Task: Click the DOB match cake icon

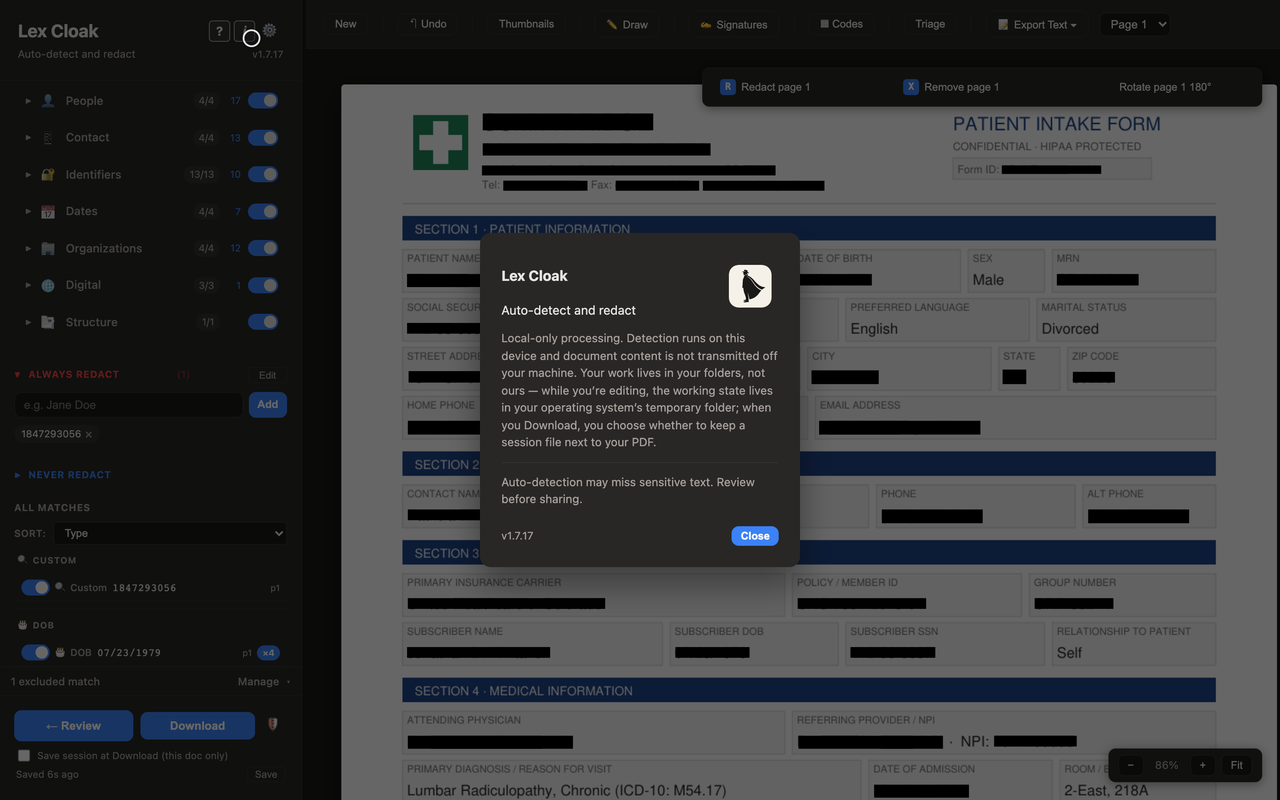Action: pos(59,652)
